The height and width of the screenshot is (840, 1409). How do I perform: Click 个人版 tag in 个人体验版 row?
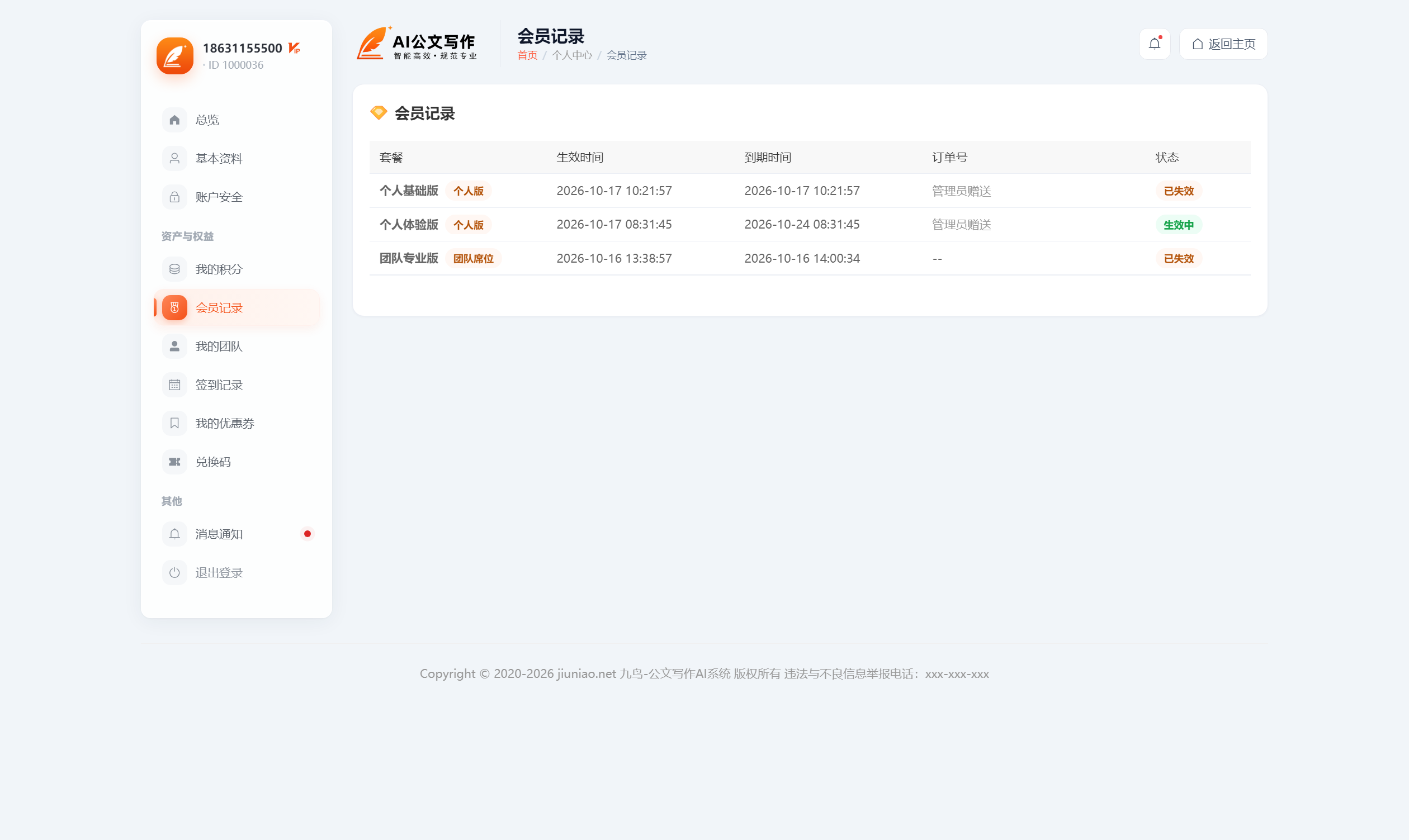(x=468, y=225)
